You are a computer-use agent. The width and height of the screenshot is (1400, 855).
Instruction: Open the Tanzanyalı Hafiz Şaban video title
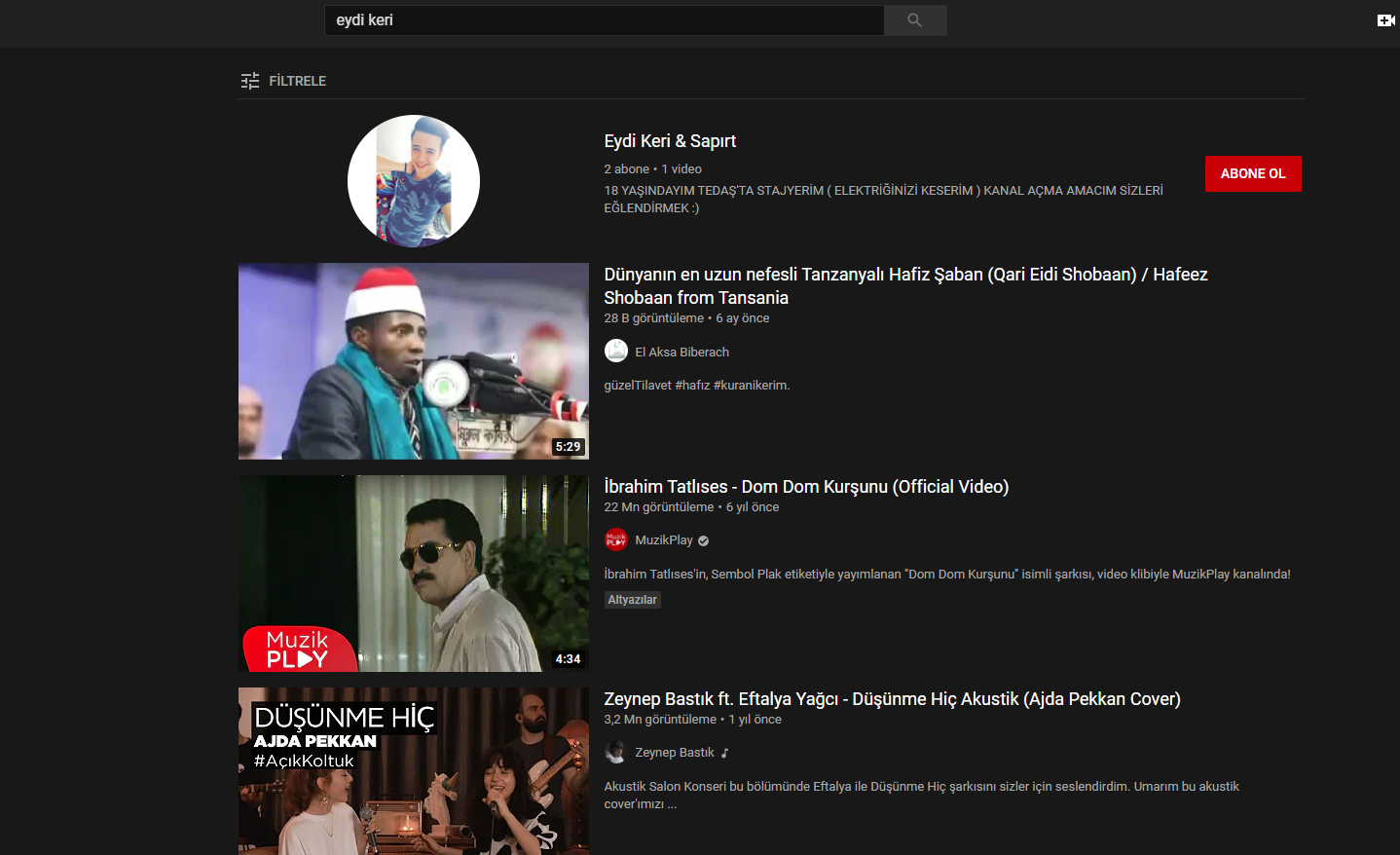click(905, 286)
